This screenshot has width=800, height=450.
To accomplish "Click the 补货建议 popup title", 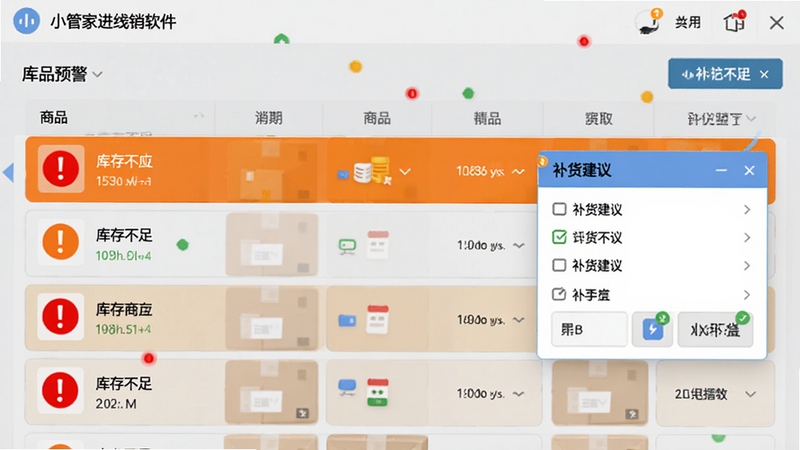I will pos(582,170).
